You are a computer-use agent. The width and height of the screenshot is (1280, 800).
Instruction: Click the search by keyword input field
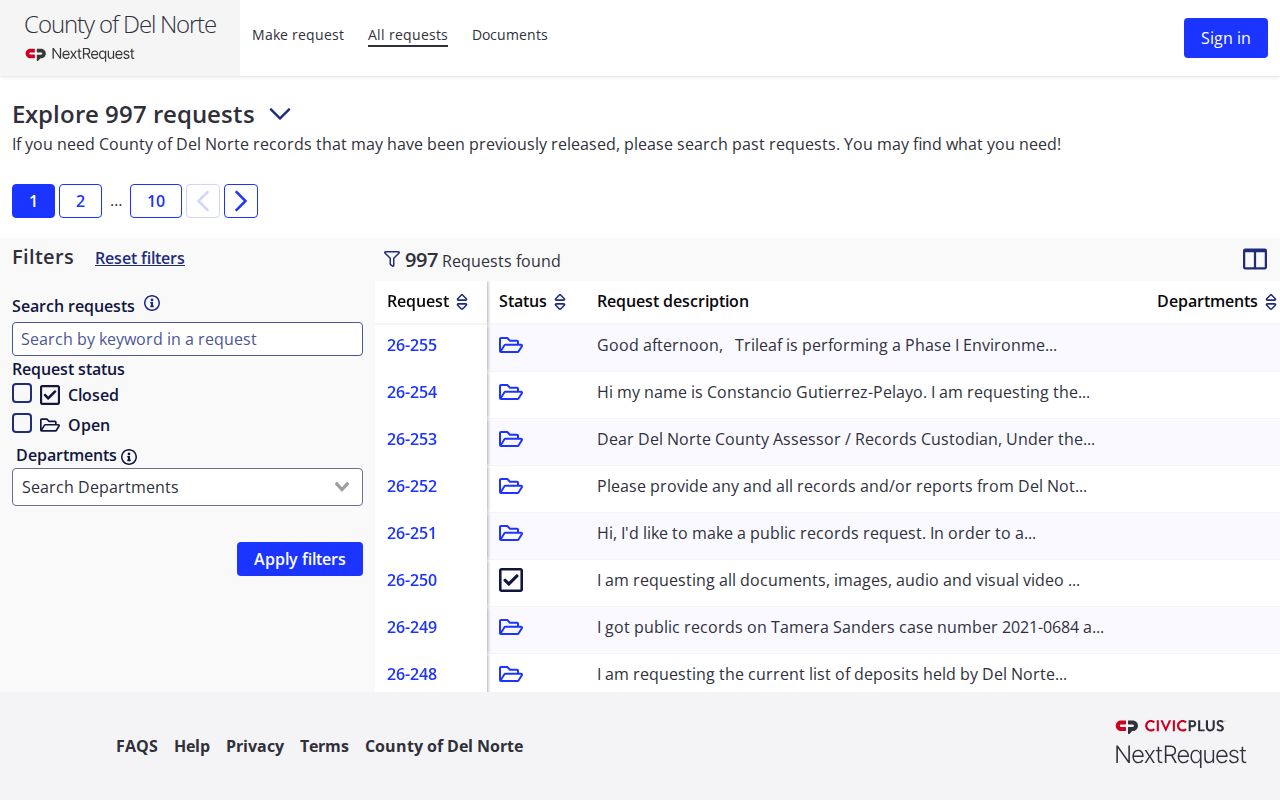point(187,339)
